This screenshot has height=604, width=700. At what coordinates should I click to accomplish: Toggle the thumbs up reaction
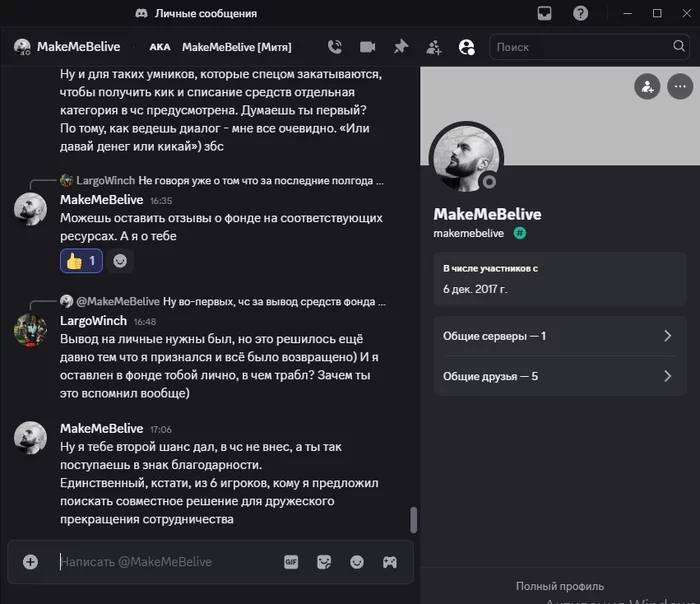(81, 261)
